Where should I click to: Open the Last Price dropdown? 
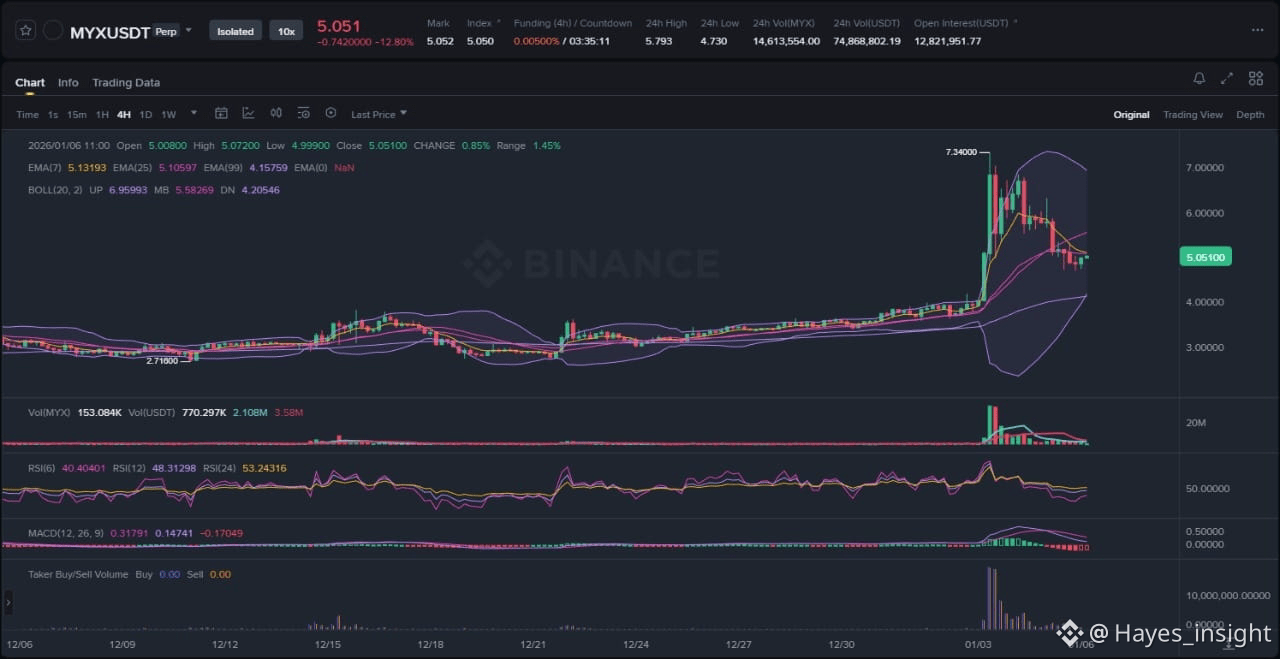pyautogui.click(x=379, y=114)
